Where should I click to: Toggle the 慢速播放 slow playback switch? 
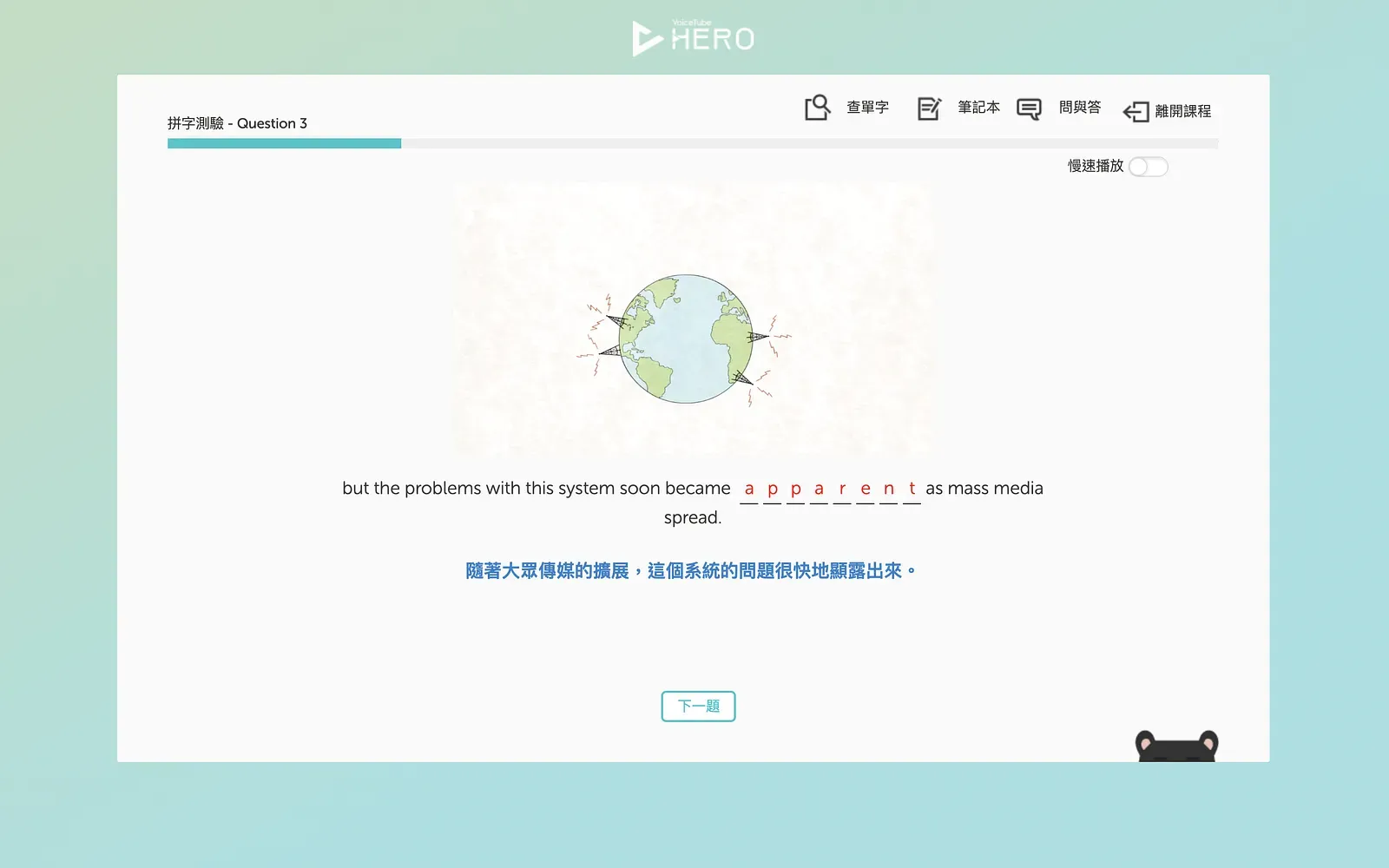(x=1149, y=167)
